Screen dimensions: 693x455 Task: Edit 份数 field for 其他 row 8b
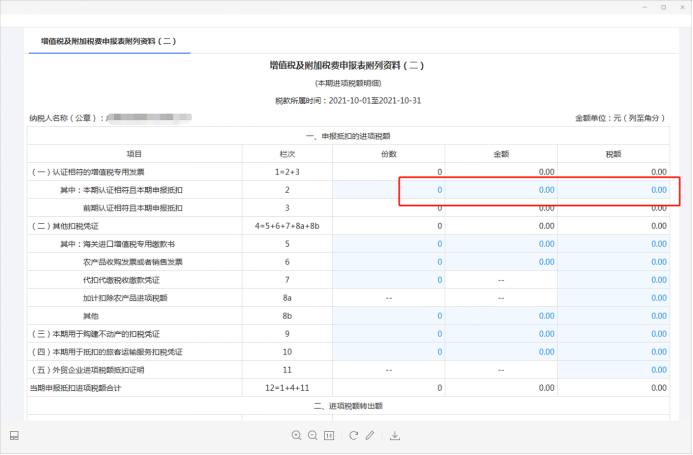[388, 316]
